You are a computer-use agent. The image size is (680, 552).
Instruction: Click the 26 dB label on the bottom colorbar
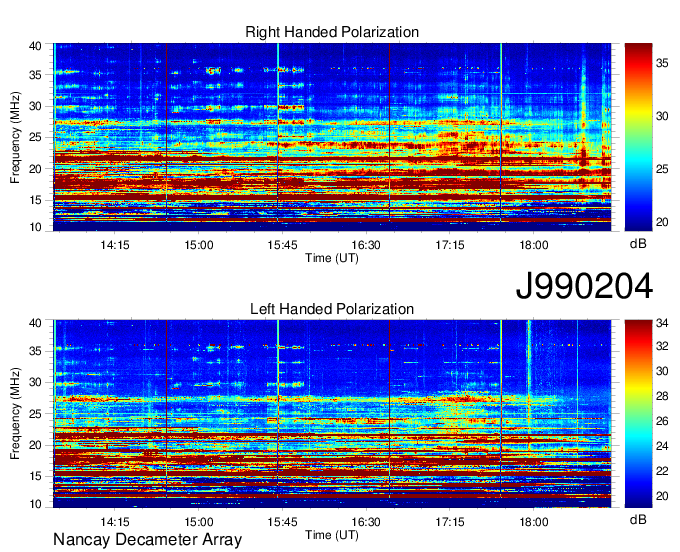point(662,421)
